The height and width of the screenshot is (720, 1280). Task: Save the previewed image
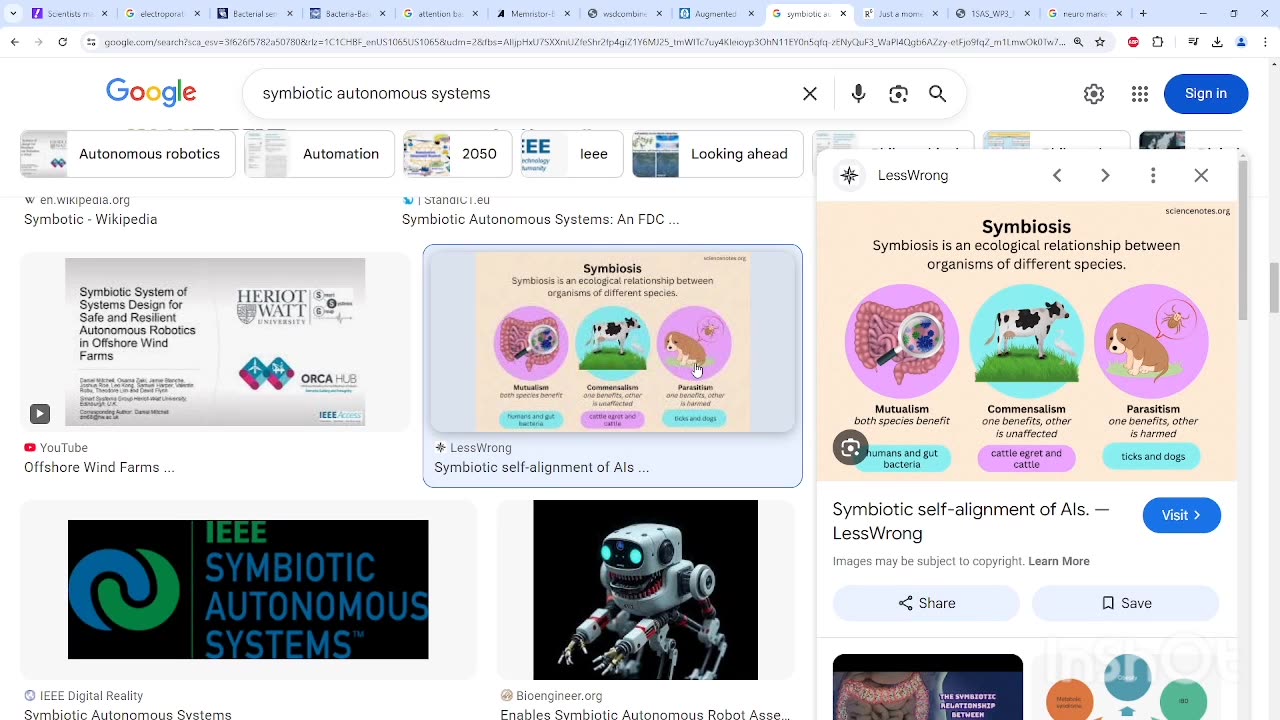(x=1126, y=603)
